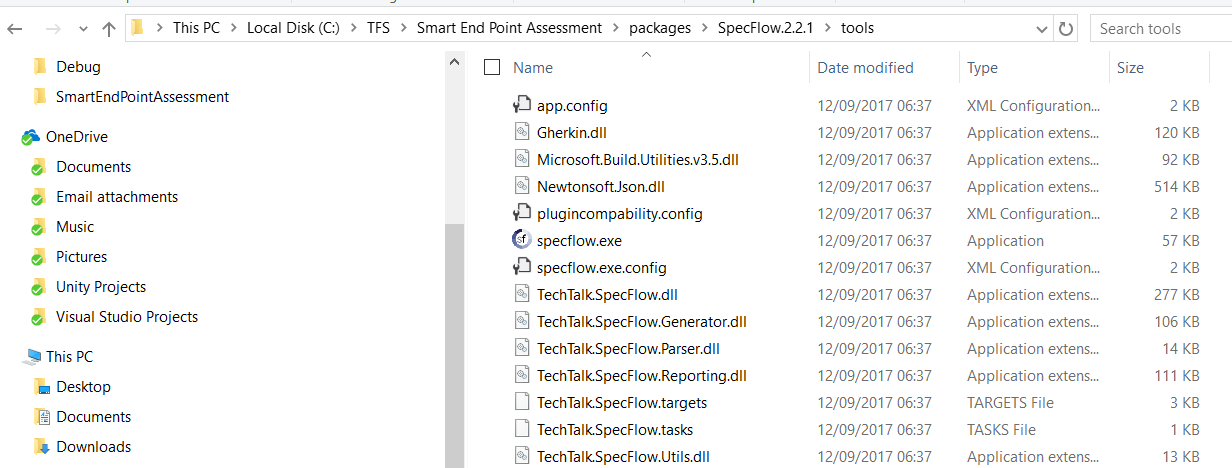
Task: Select Local Disk (C:) breadcrumb
Action: coord(293,28)
